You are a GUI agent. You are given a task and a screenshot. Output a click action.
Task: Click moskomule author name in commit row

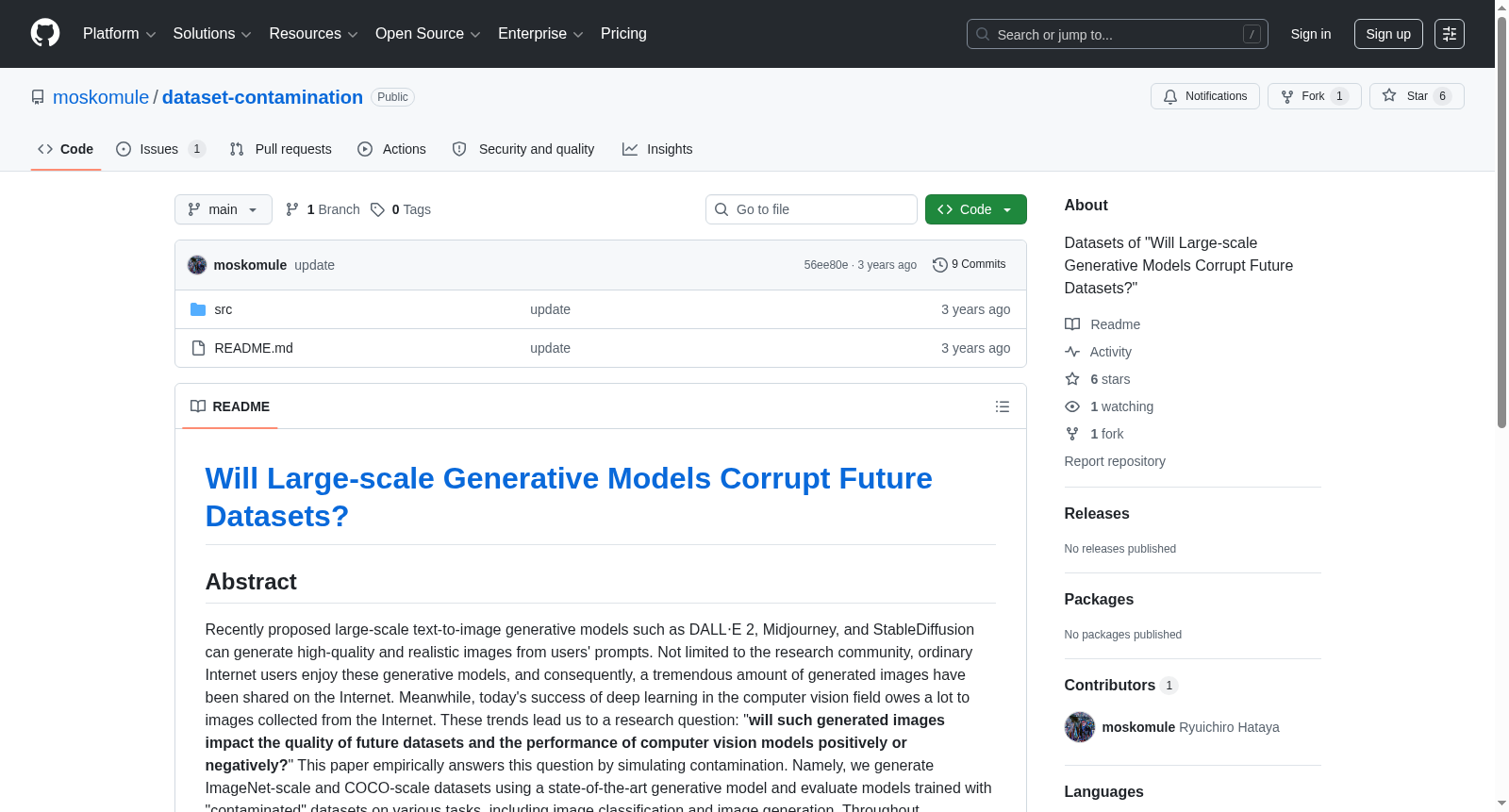click(250, 265)
